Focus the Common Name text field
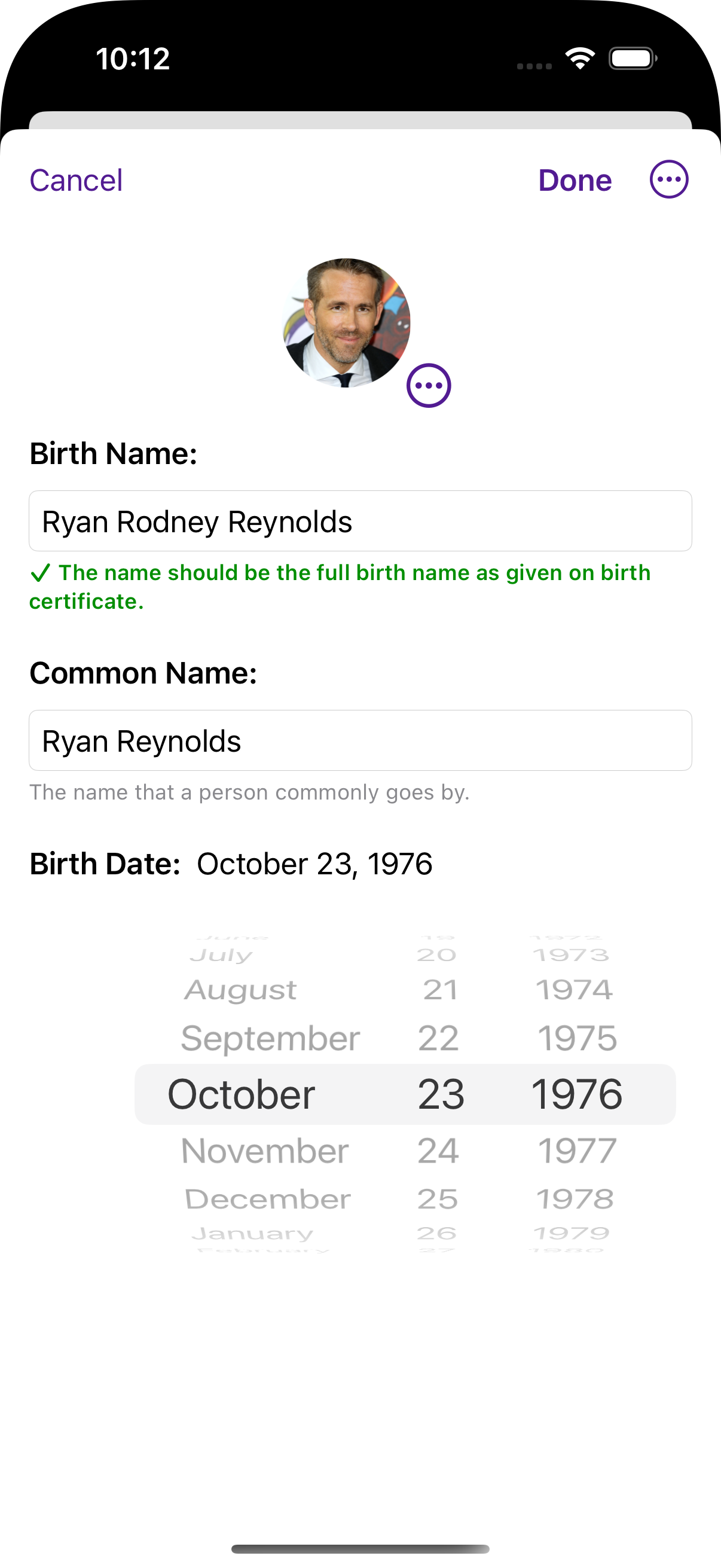Image resolution: width=721 pixels, height=1568 pixels. point(360,740)
